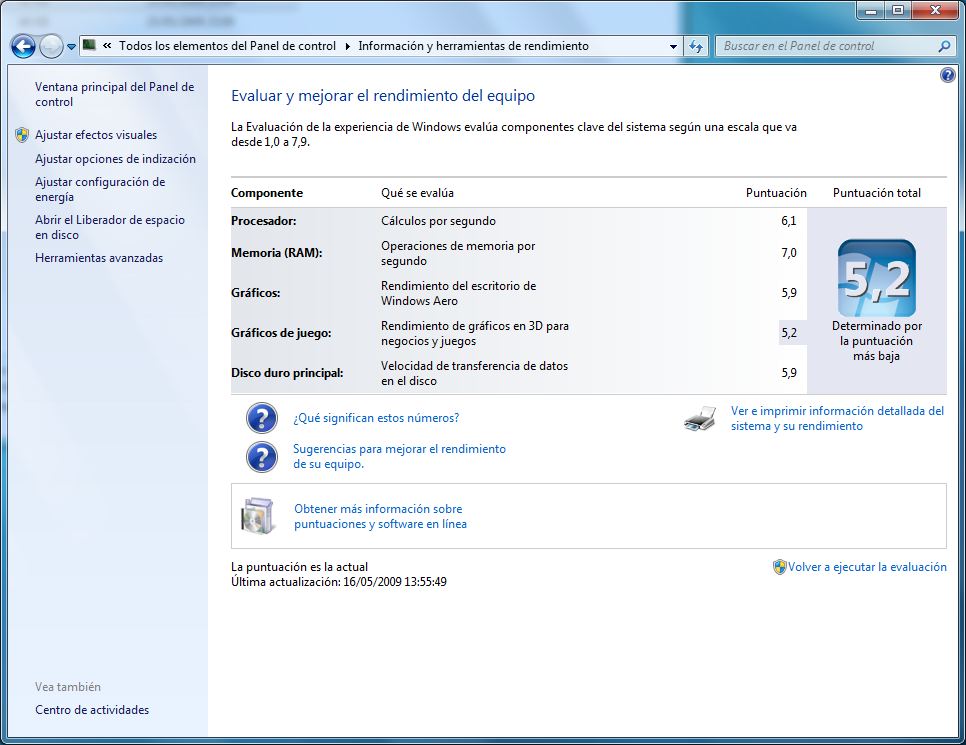The width and height of the screenshot is (966, 745).
Task: Click question mark icon beside '¿Qué significan estos números?'
Action: 262,418
